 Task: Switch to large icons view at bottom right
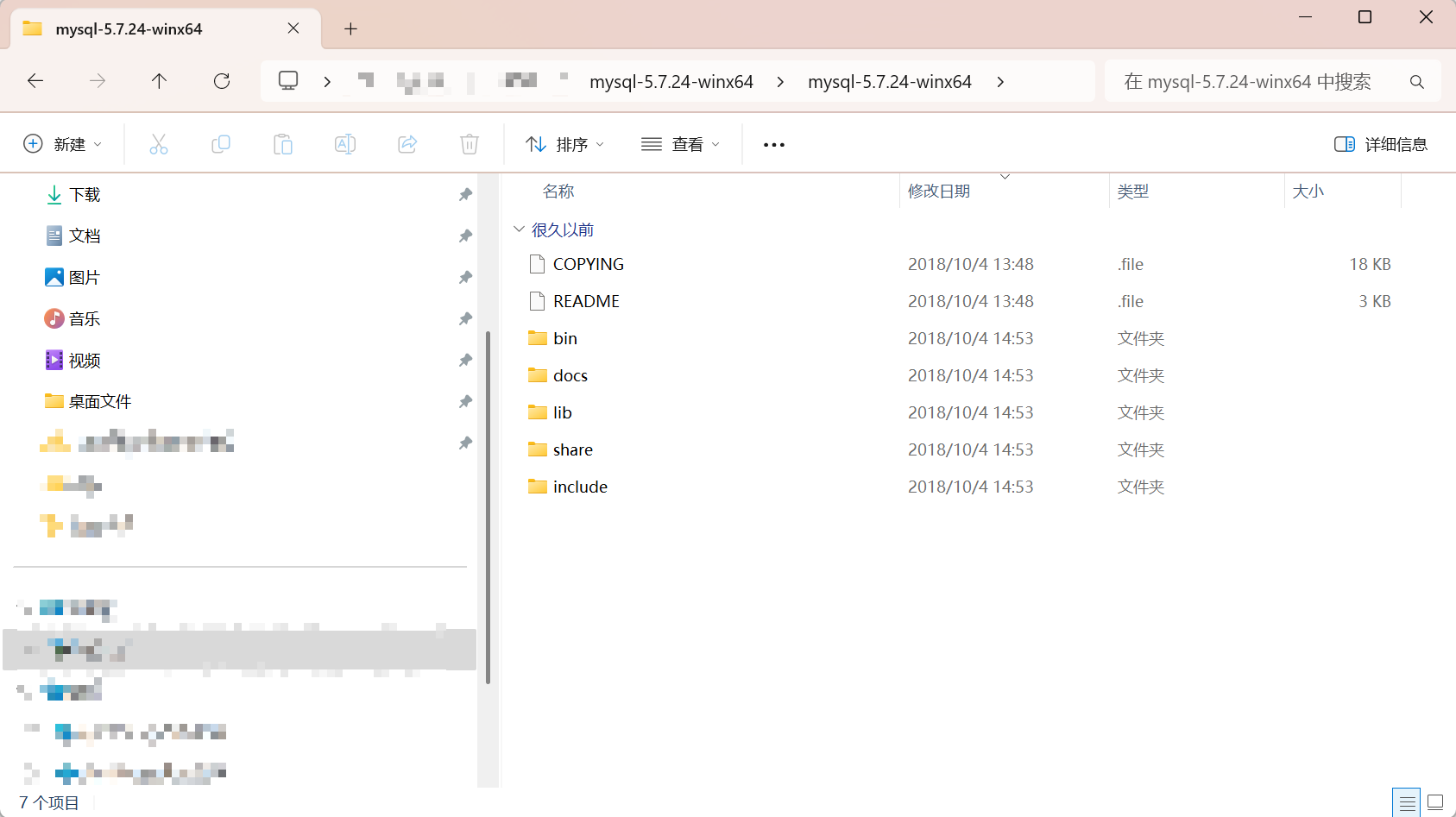click(x=1434, y=802)
